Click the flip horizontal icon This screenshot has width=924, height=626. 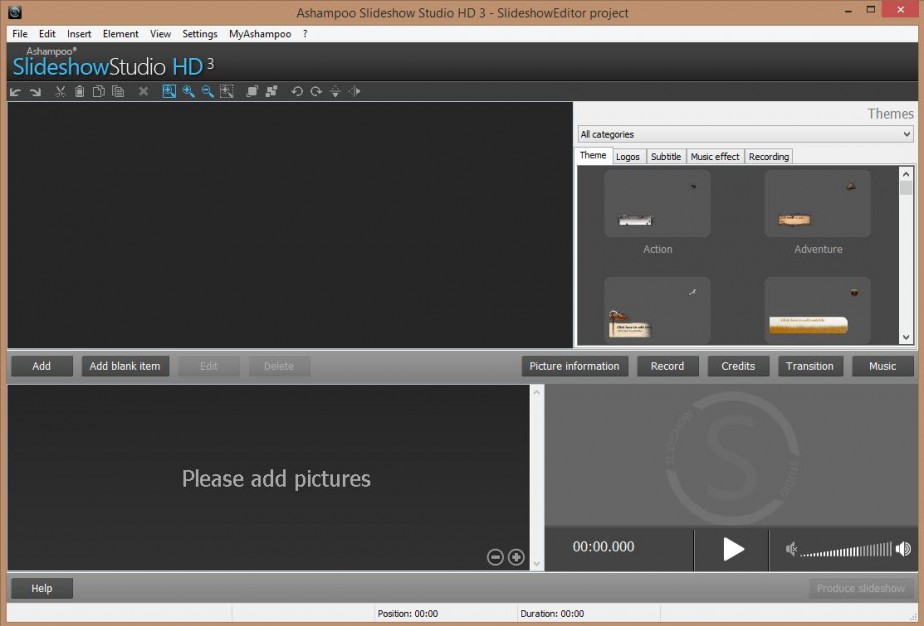coord(355,91)
